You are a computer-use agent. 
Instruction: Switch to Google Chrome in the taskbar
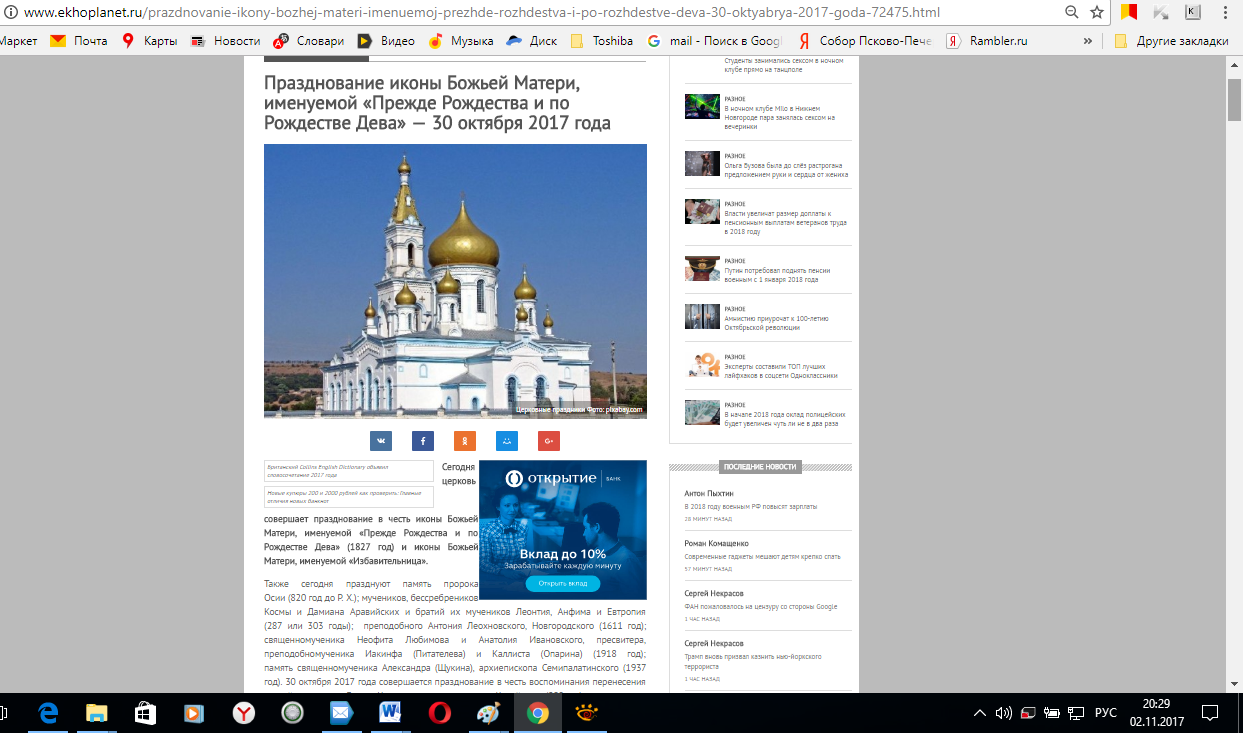tap(537, 713)
